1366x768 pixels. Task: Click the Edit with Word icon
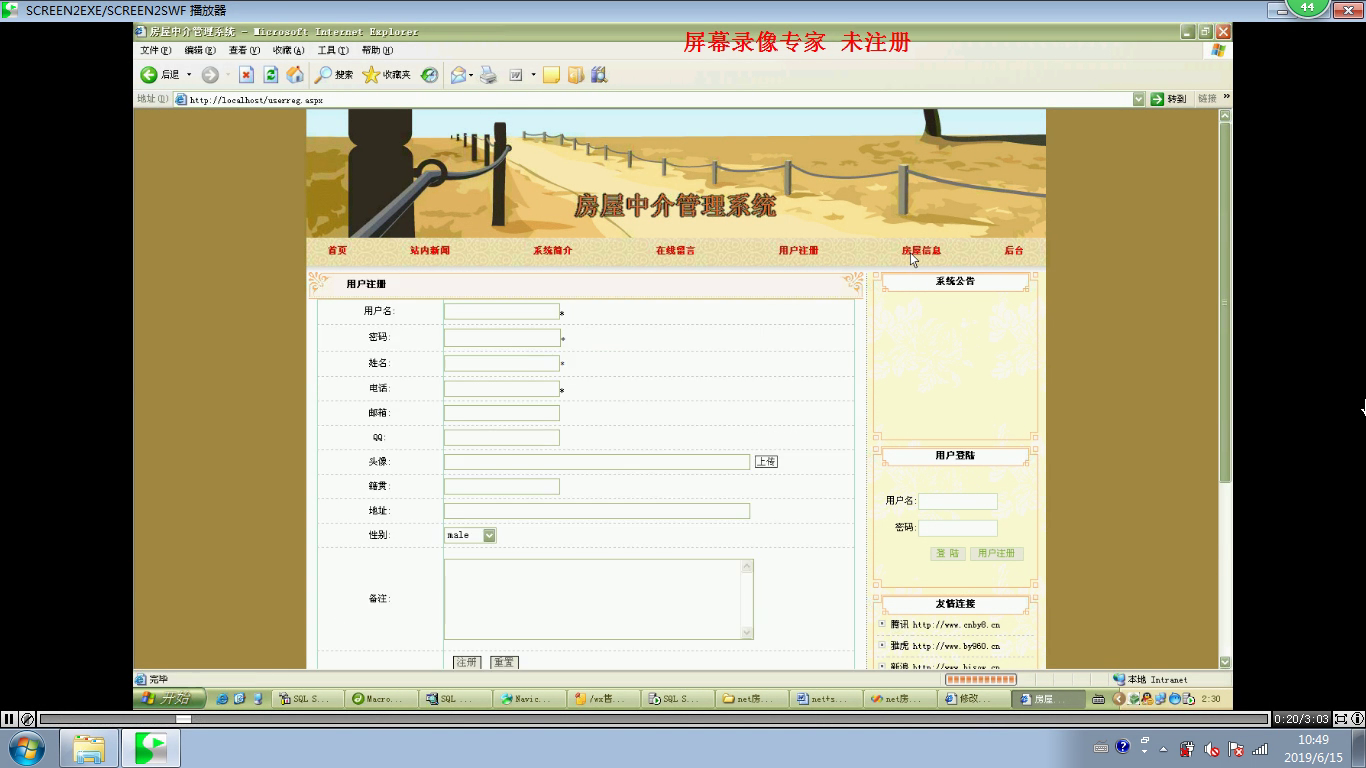tap(516, 75)
